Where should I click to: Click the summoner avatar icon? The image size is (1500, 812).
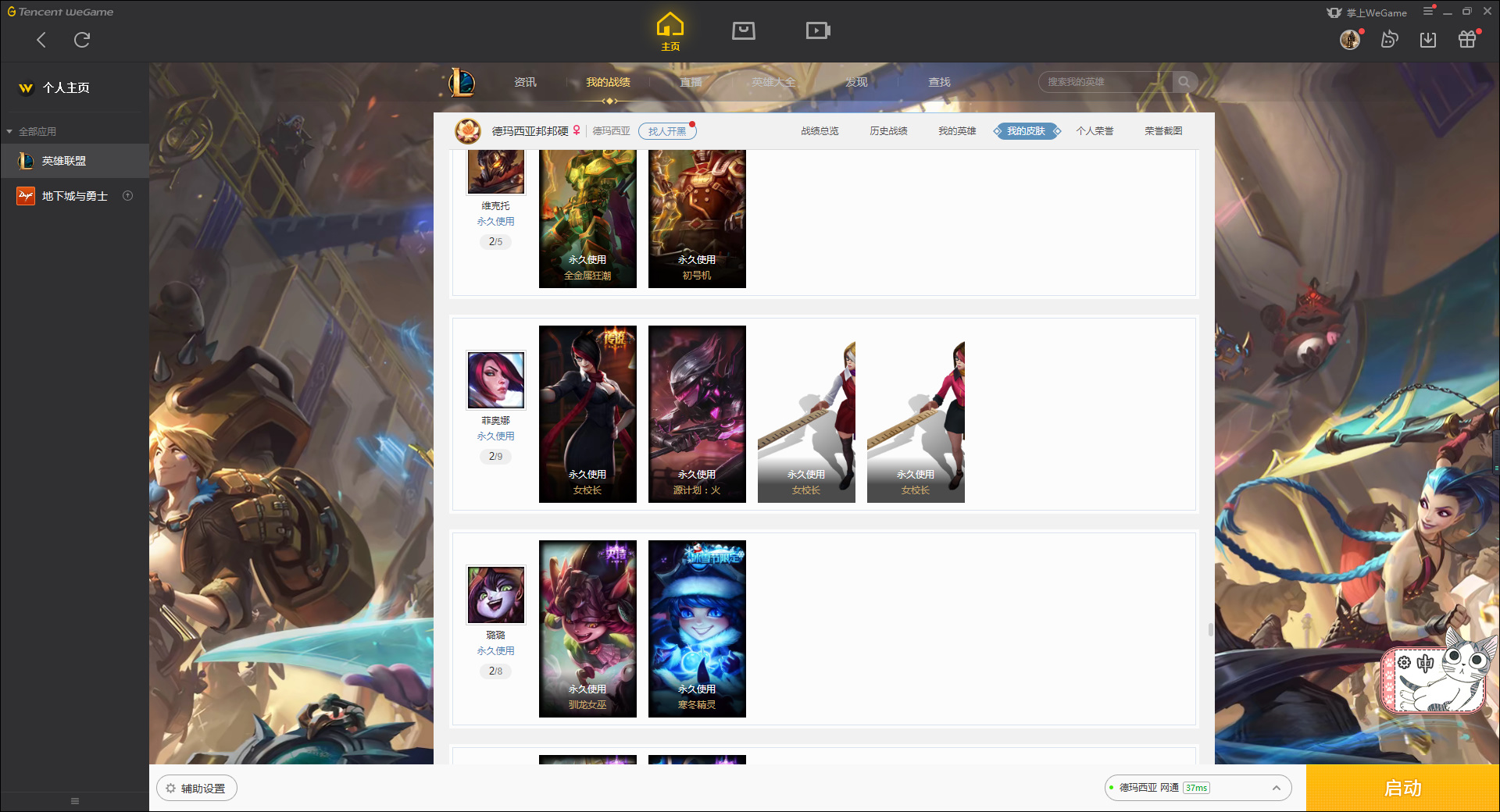pos(468,131)
